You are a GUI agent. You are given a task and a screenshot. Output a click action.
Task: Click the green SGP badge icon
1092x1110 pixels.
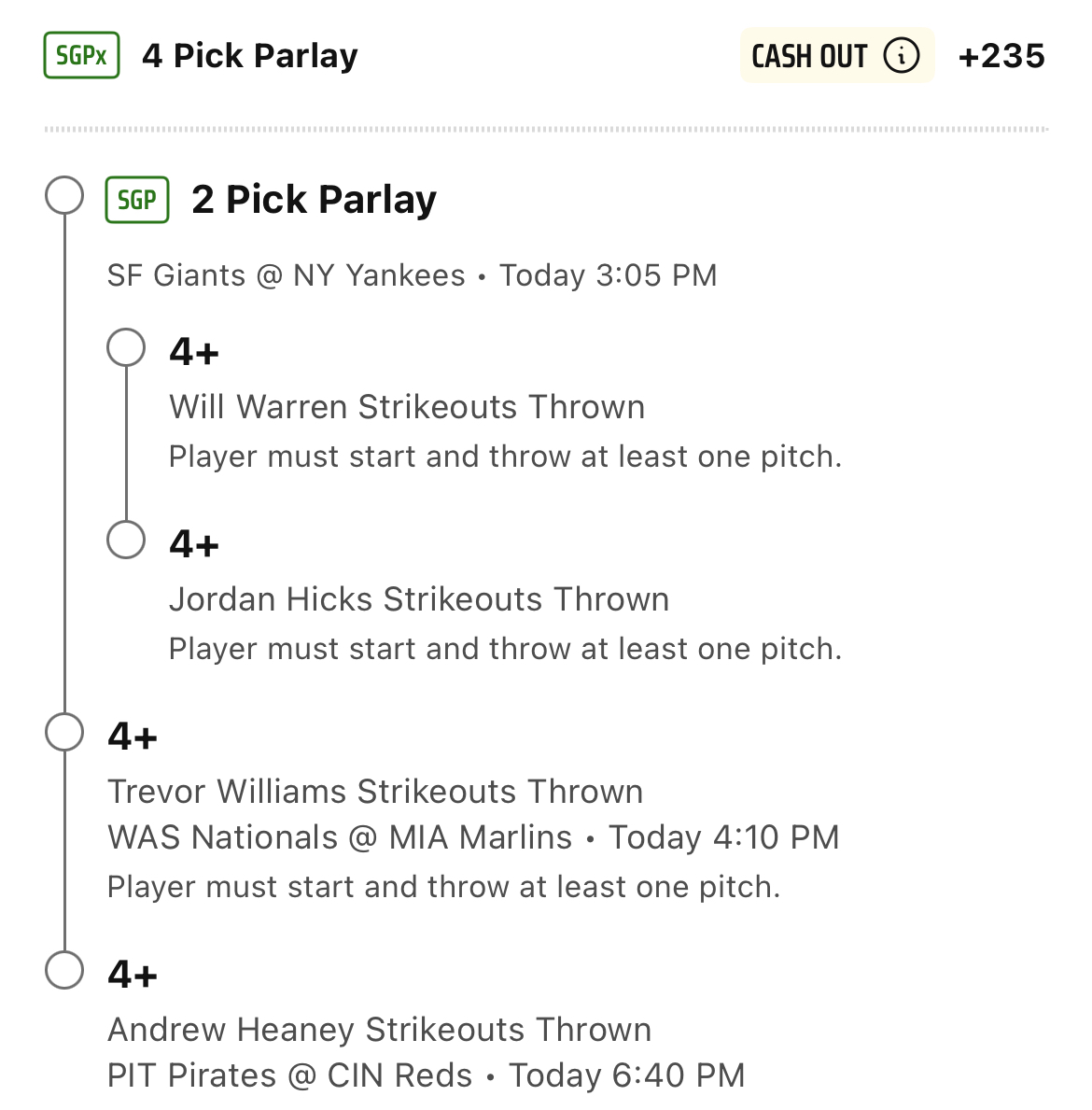coord(137,200)
